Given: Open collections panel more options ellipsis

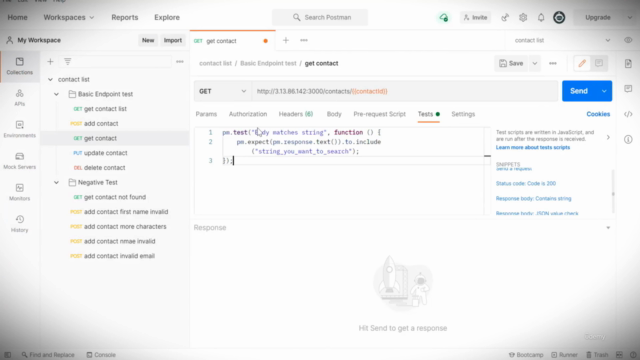Looking at the screenshot, I should pos(180,62).
